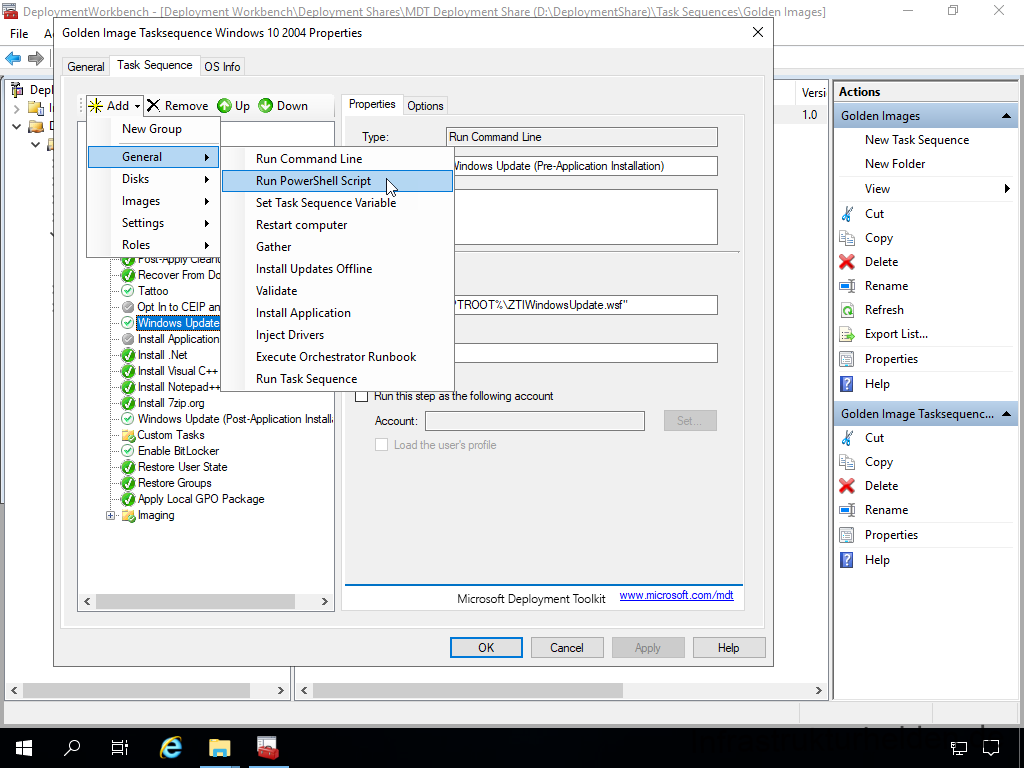Open Internet Explorer from the taskbar
Viewport: 1024px width, 768px height.
[171, 748]
